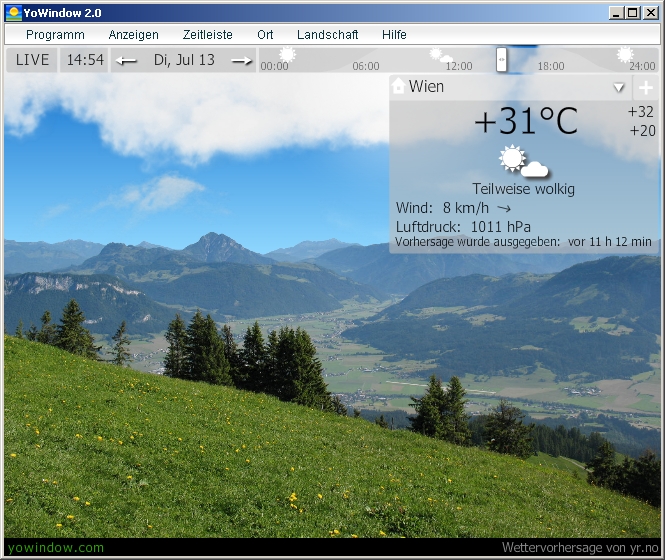
Task: Click the 06:00 mark on timeline
Action: coord(366,66)
